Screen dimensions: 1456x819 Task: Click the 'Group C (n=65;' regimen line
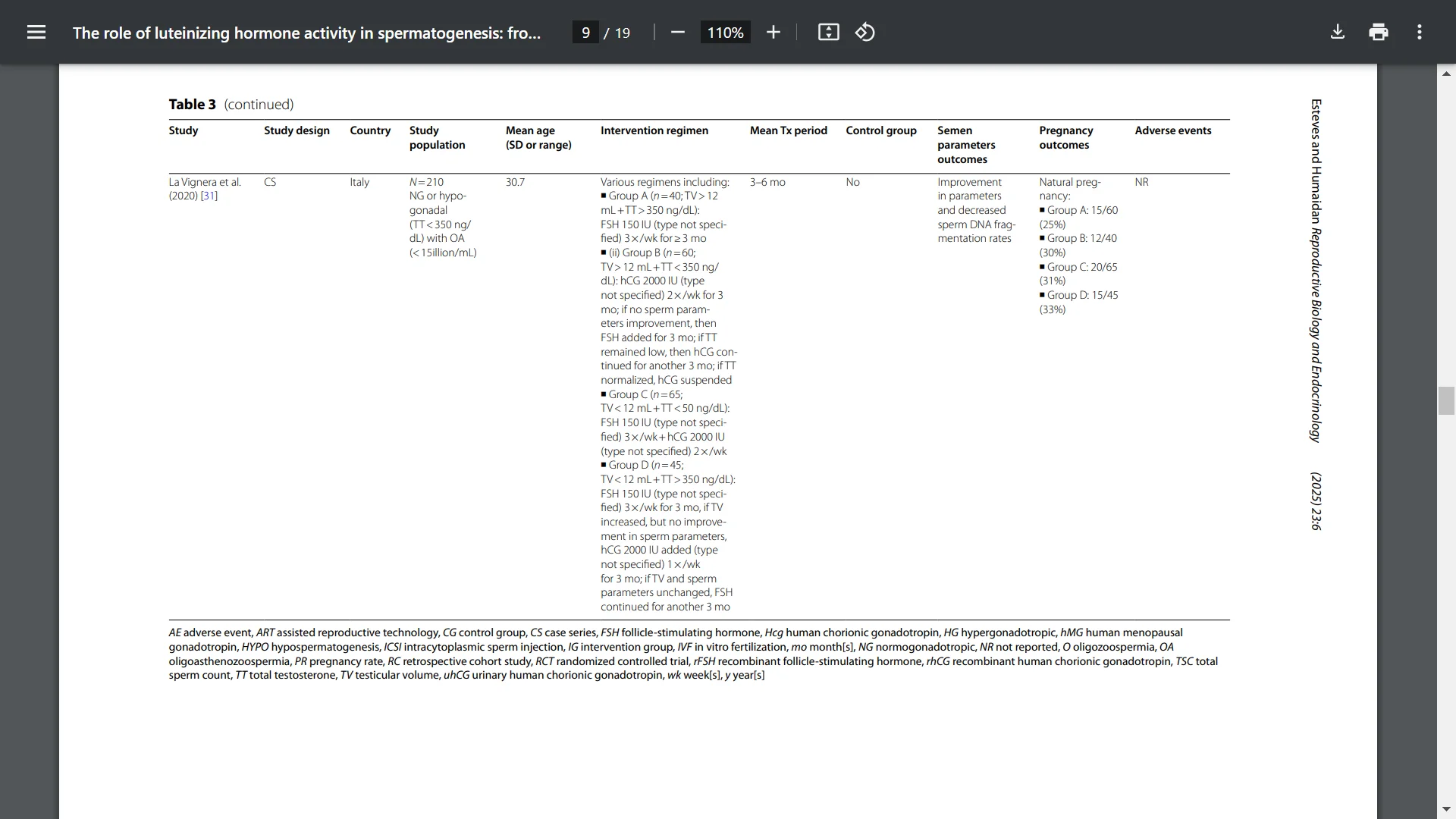645,394
